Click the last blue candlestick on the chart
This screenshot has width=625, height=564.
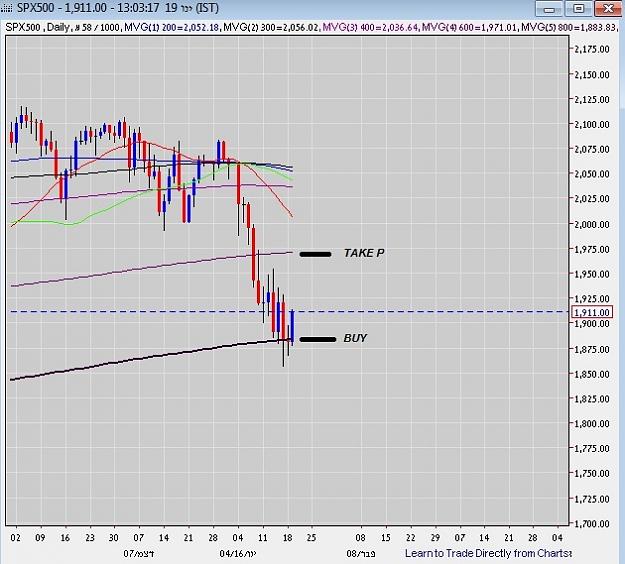point(293,326)
